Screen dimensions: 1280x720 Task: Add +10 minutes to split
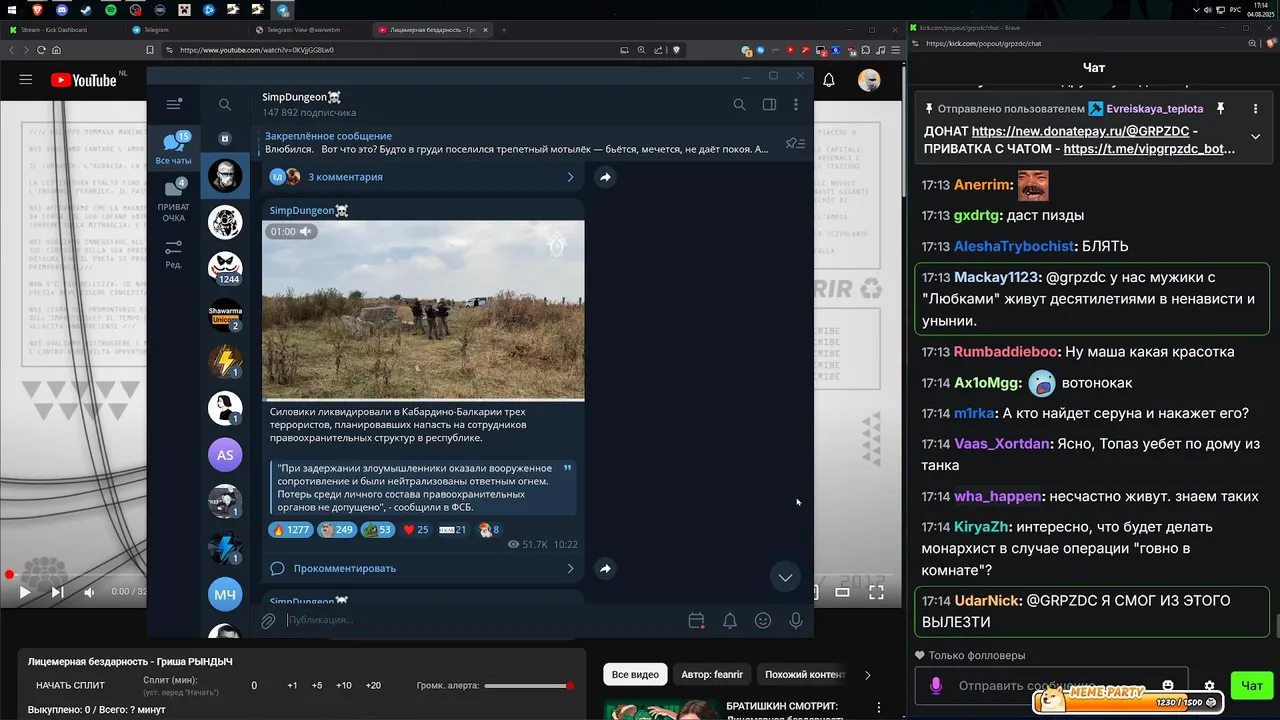click(x=344, y=685)
